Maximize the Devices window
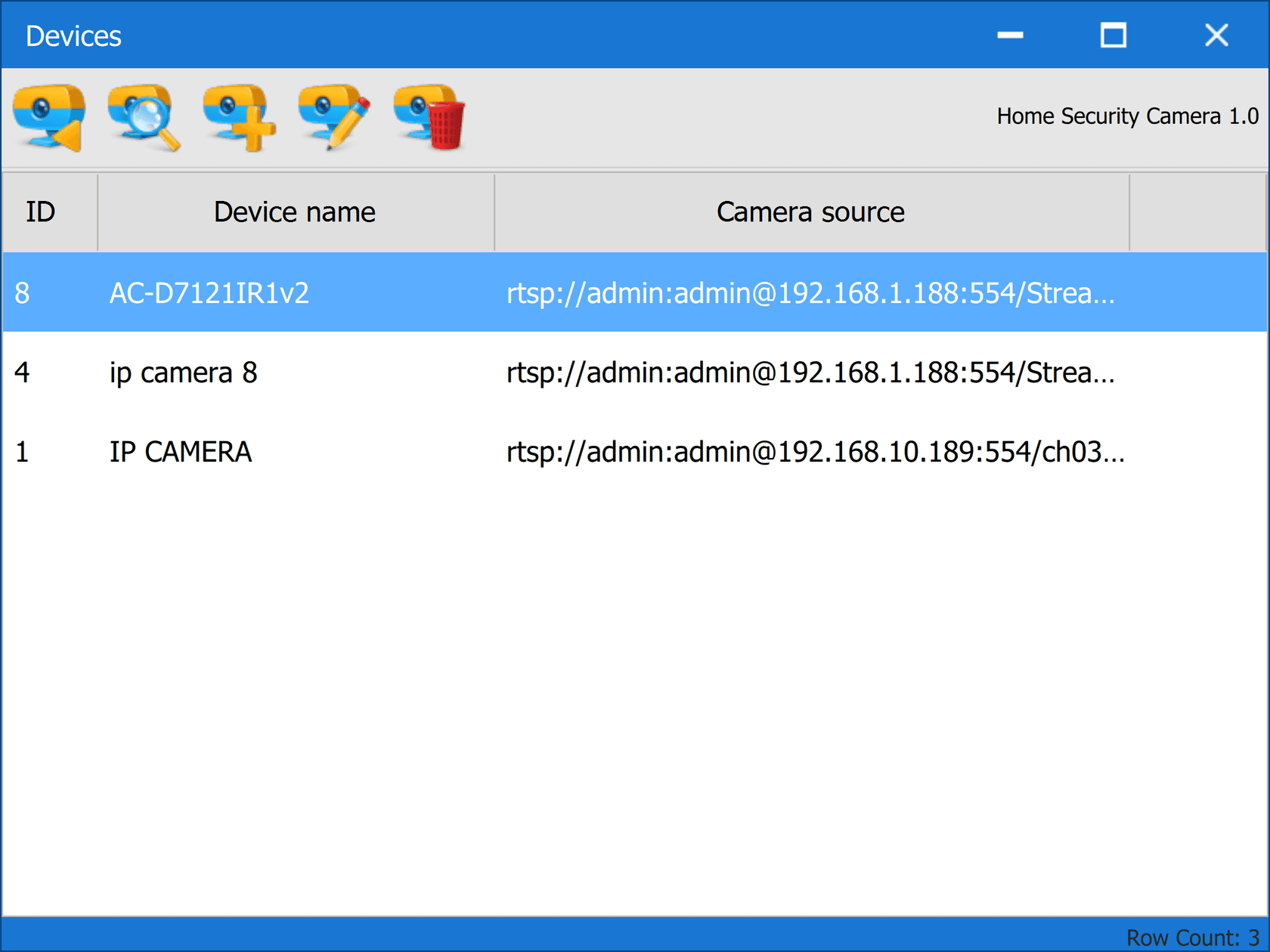1270x952 pixels. (x=1113, y=36)
